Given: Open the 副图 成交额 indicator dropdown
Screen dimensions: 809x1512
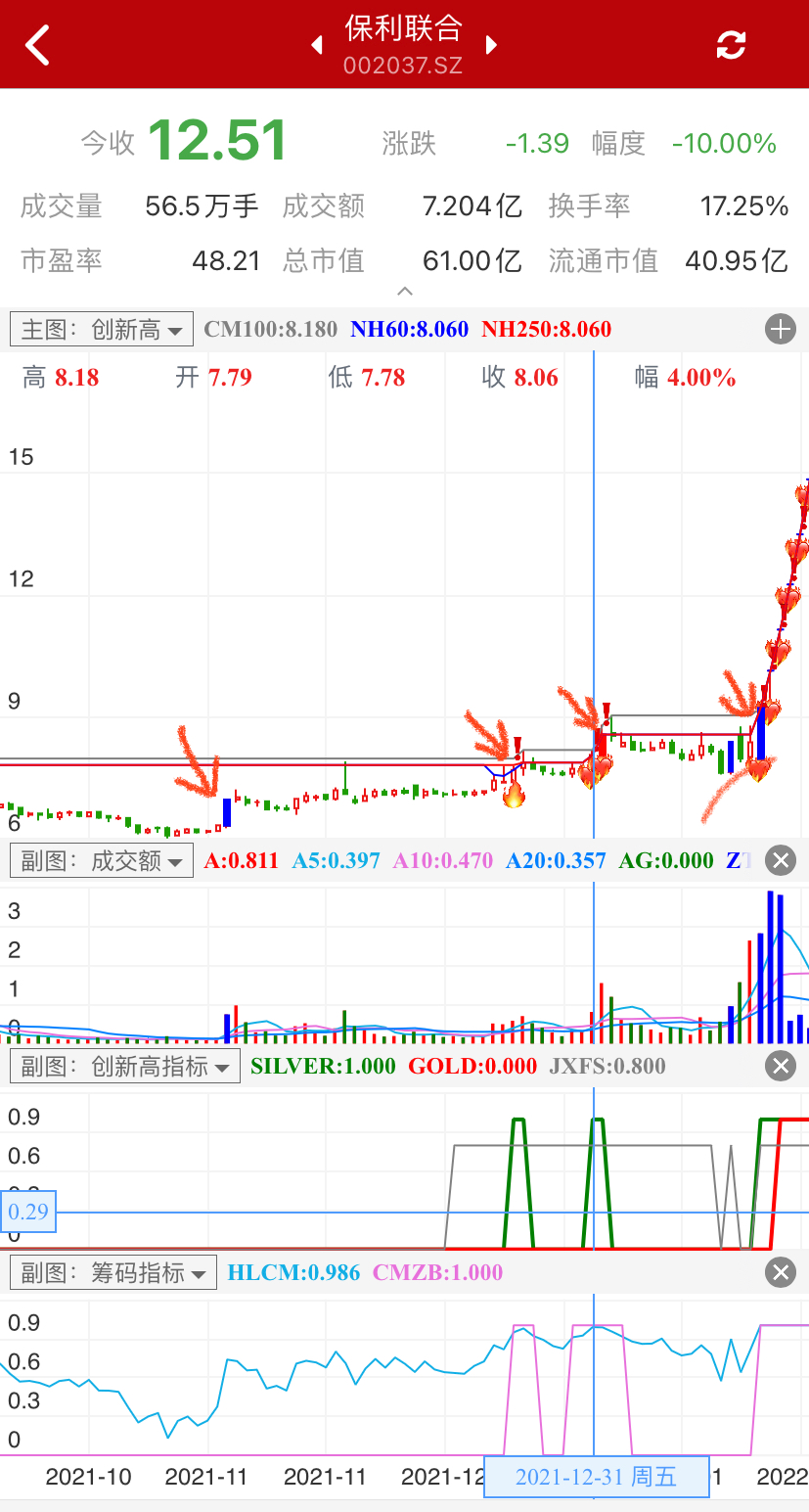Looking at the screenshot, I should [102, 861].
